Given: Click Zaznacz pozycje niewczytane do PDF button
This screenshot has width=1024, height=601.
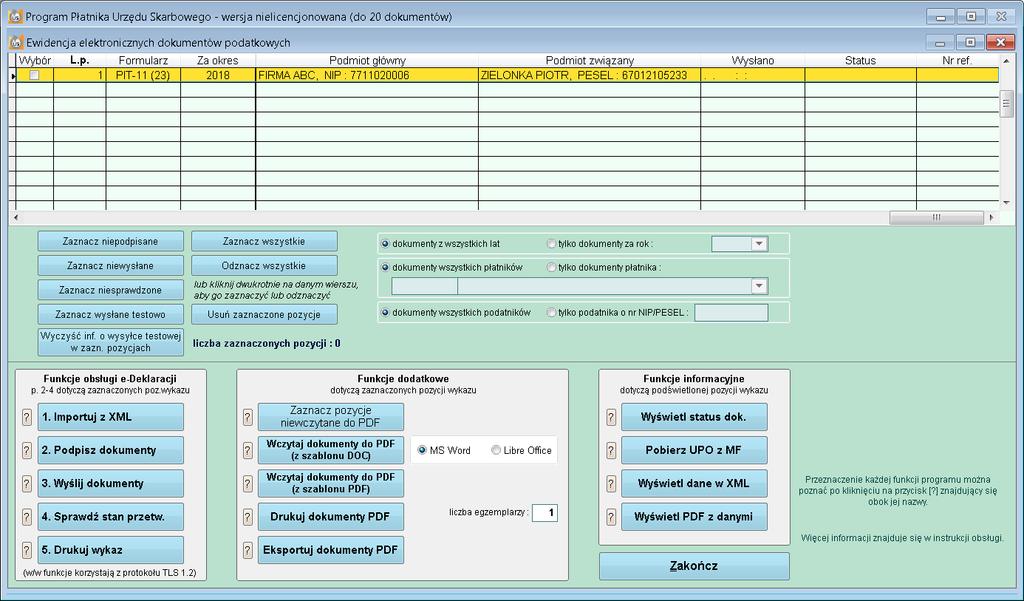Looking at the screenshot, I should pyautogui.click(x=331, y=417).
